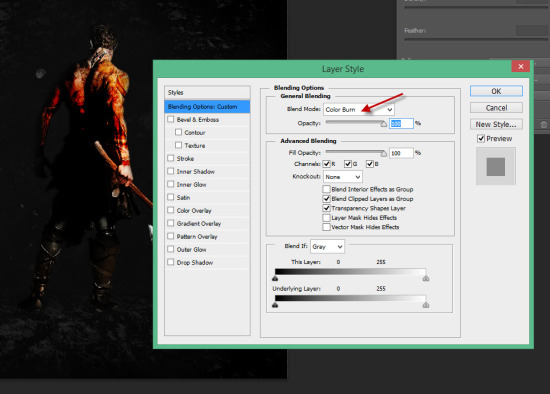
Task: Check Layer Mask Hides Effects option
Action: coord(326,218)
